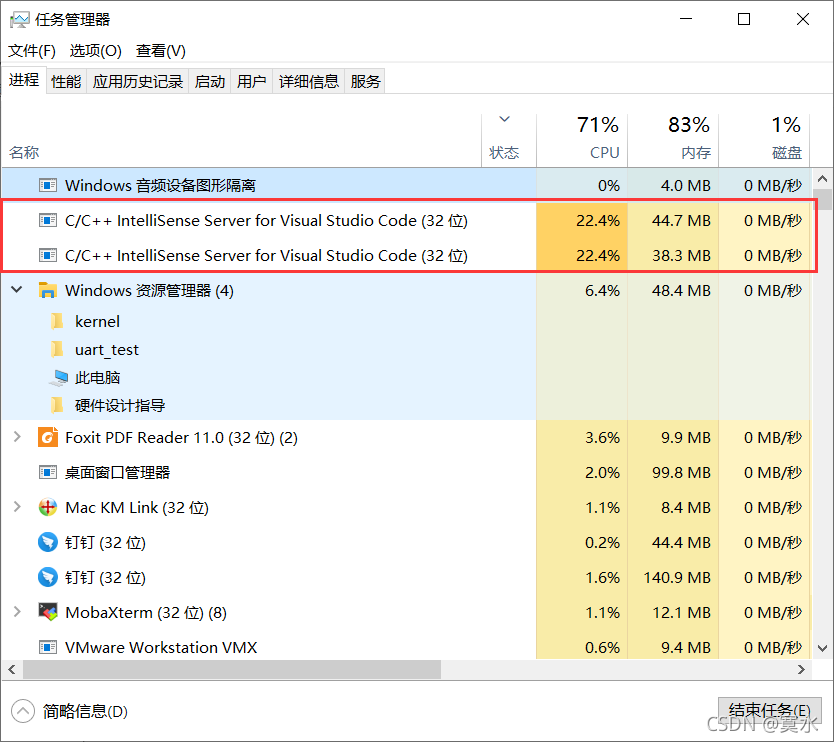The height and width of the screenshot is (742, 834).
Task: Click the 140.9 MB memory value
Action: [x=677, y=578]
